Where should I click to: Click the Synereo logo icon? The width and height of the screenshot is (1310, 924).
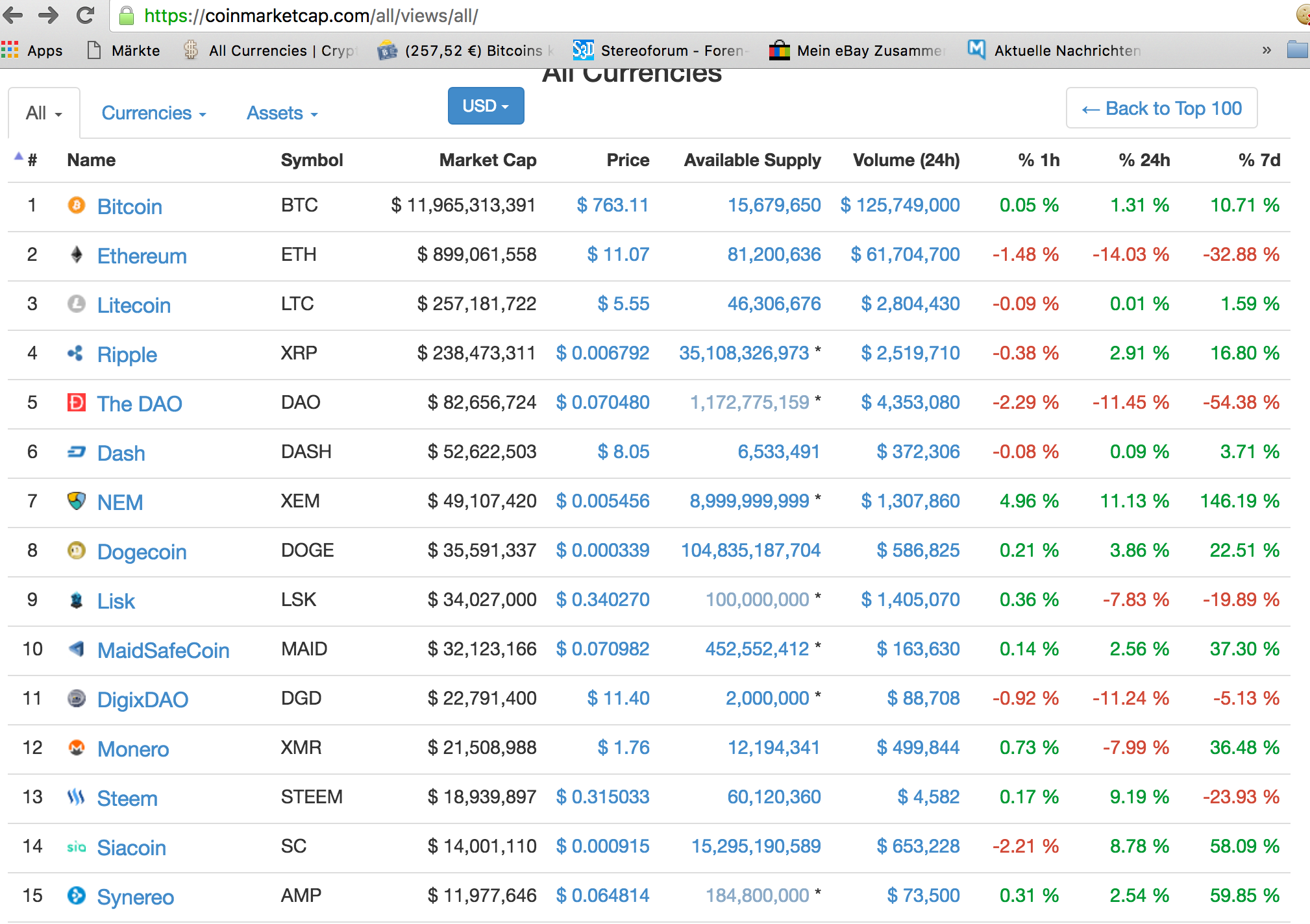pyautogui.click(x=77, y=895)
